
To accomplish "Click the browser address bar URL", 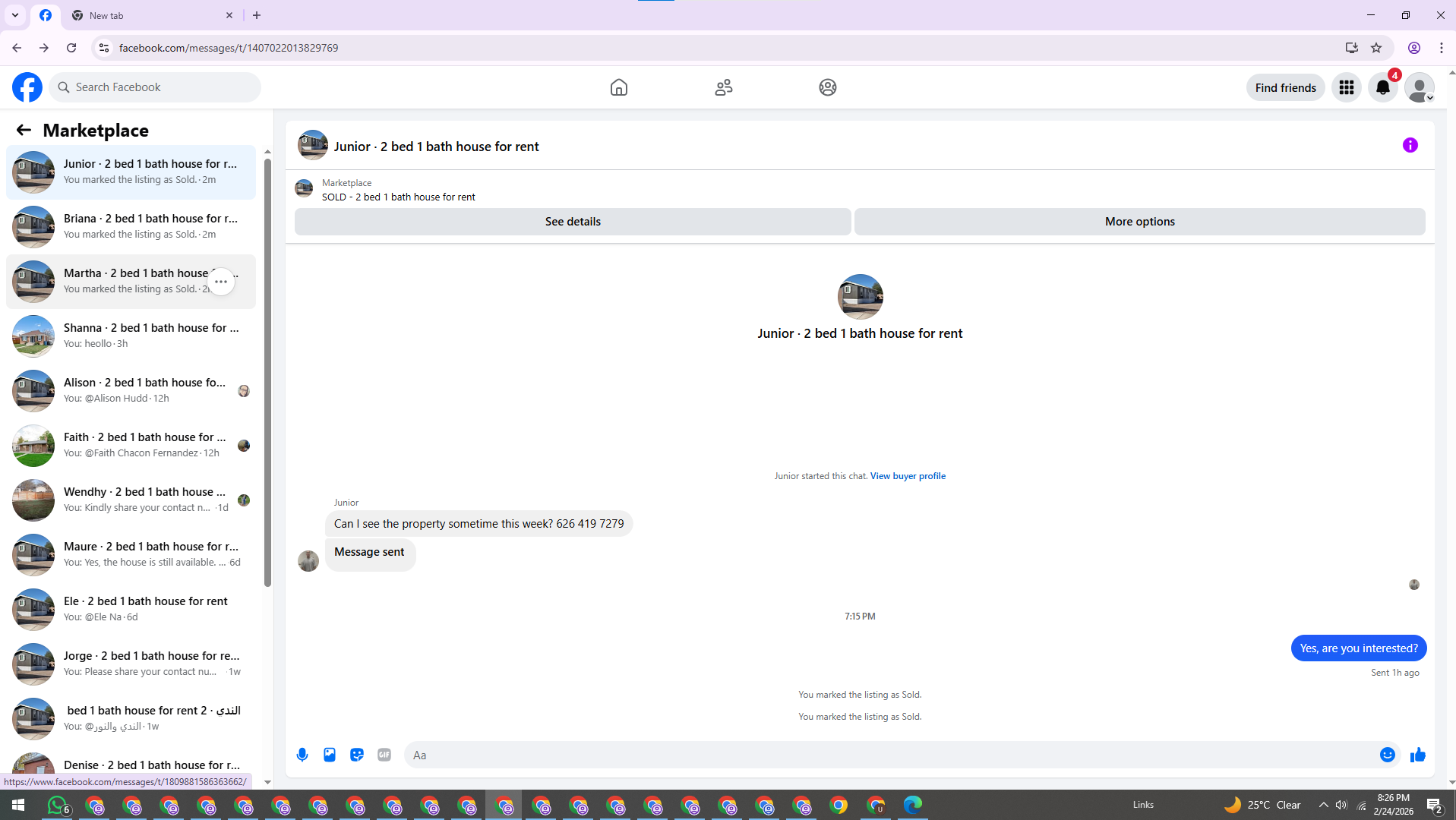I will [229, 48].
